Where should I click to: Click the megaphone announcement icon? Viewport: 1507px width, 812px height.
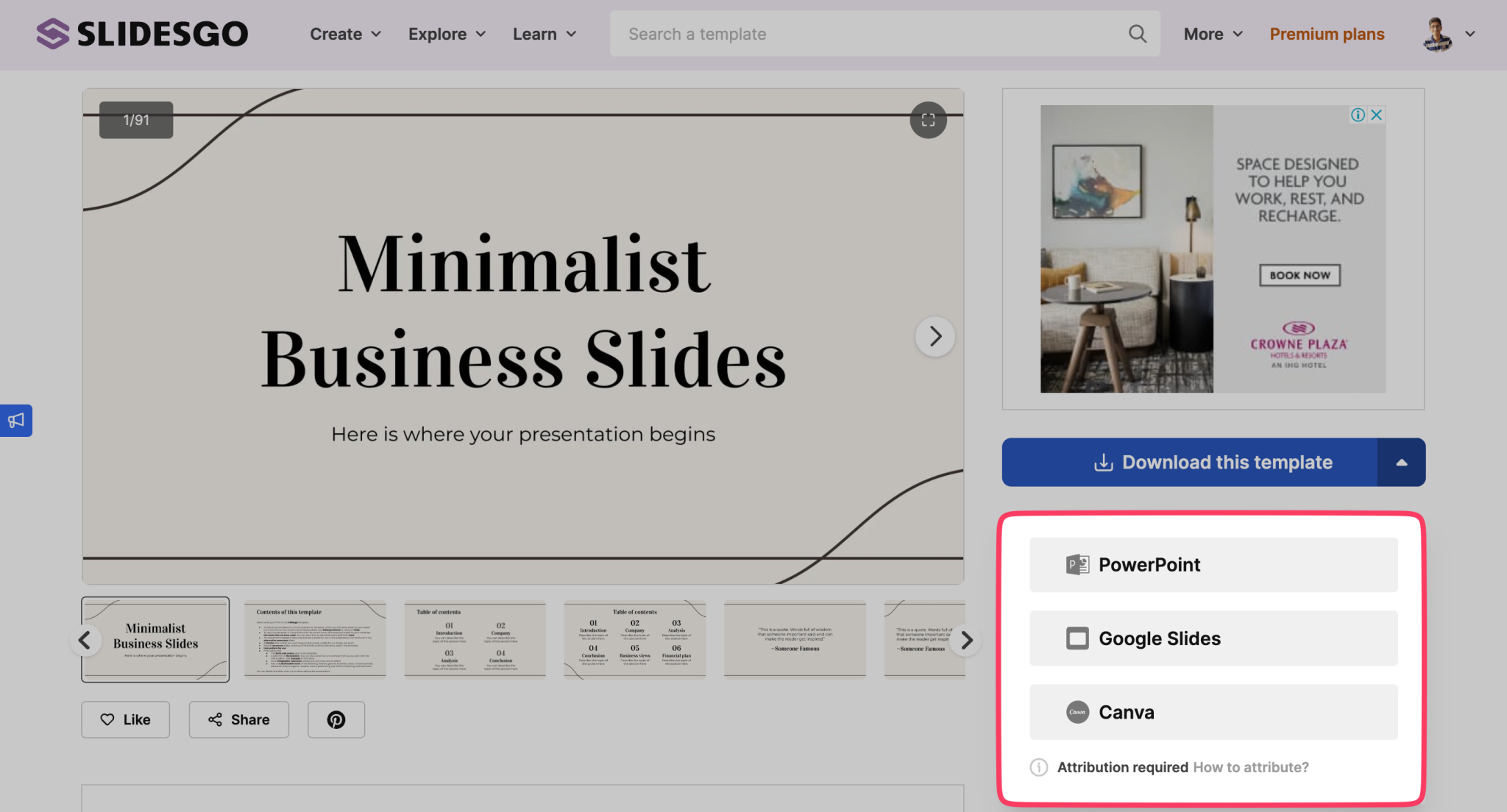(15, 420)
